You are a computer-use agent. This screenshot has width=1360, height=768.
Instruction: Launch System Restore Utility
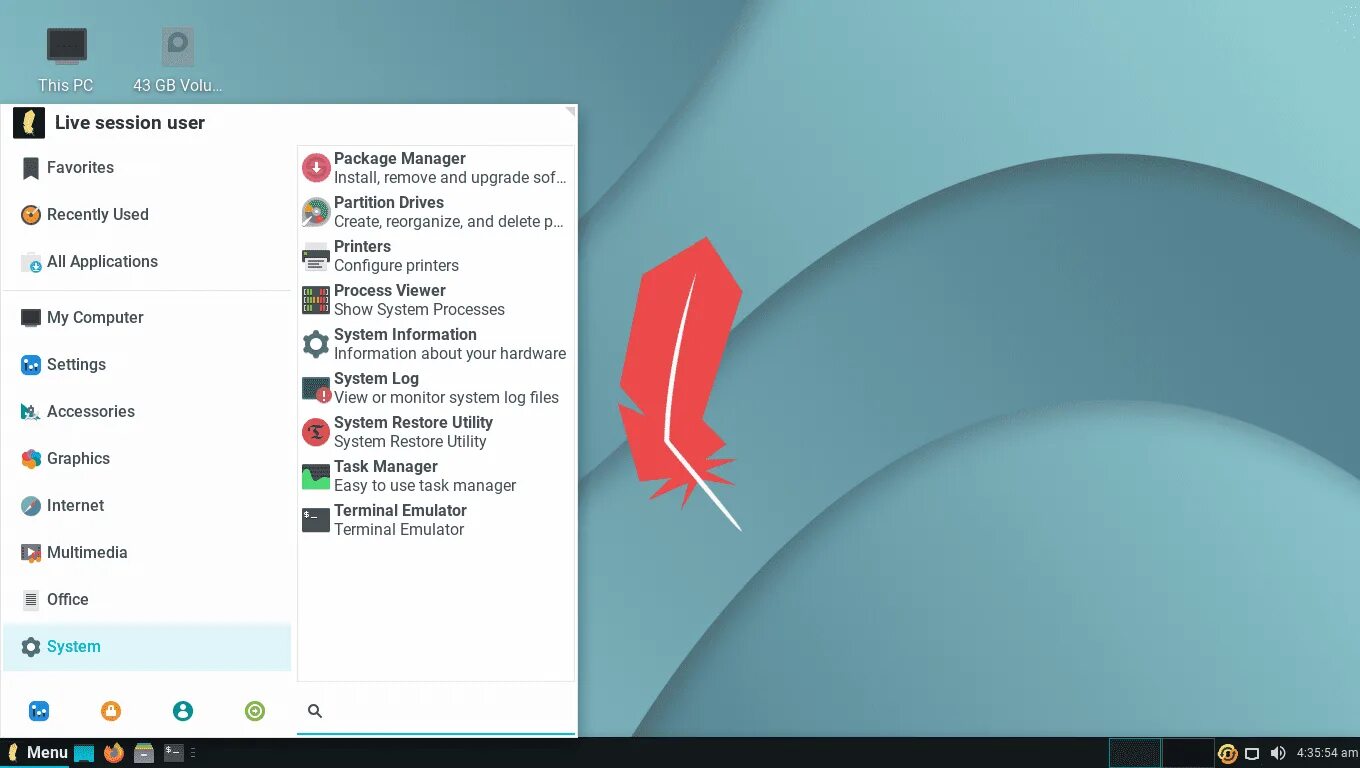(436, 432)
